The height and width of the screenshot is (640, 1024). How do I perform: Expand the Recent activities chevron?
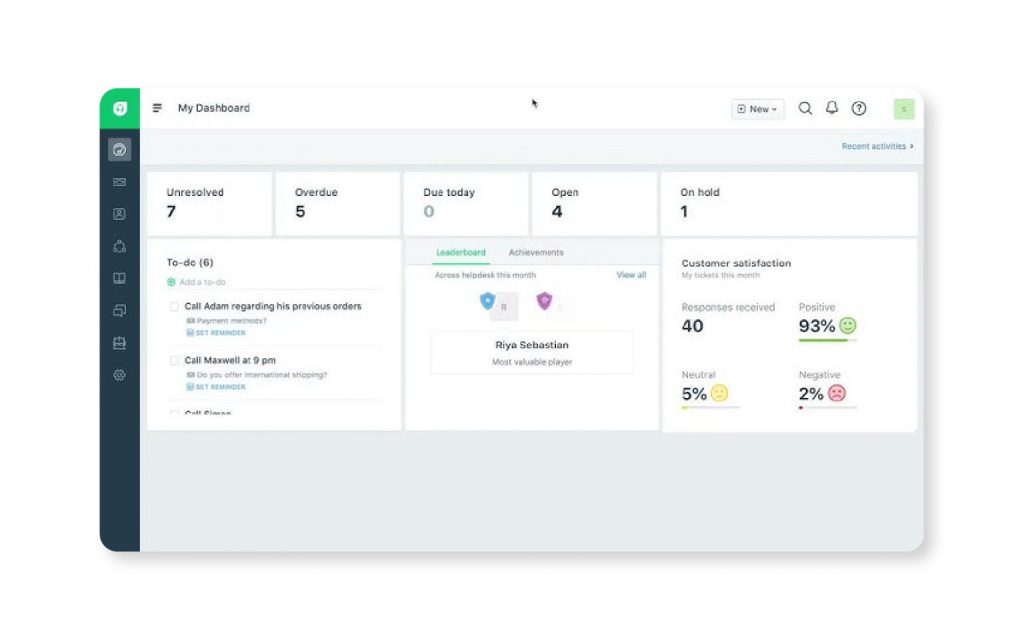point(912,145)
